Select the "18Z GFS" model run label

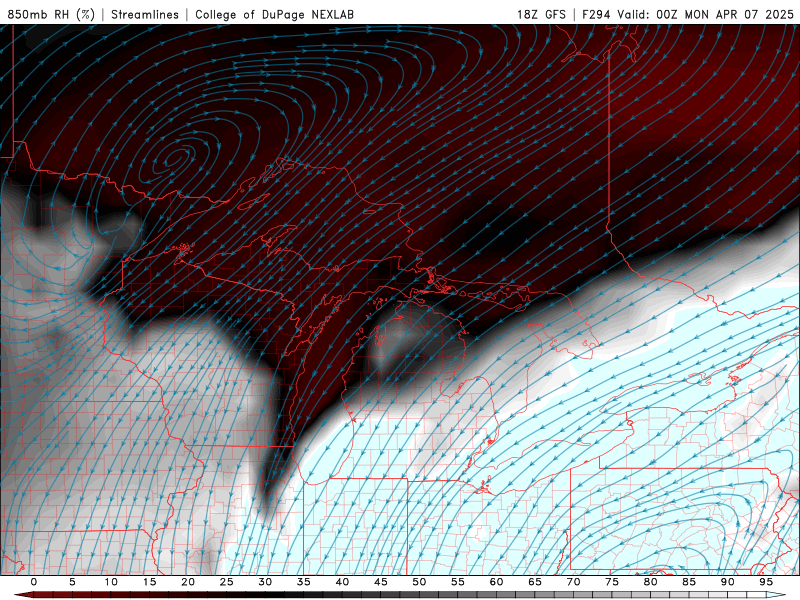(x=541, y=14)
